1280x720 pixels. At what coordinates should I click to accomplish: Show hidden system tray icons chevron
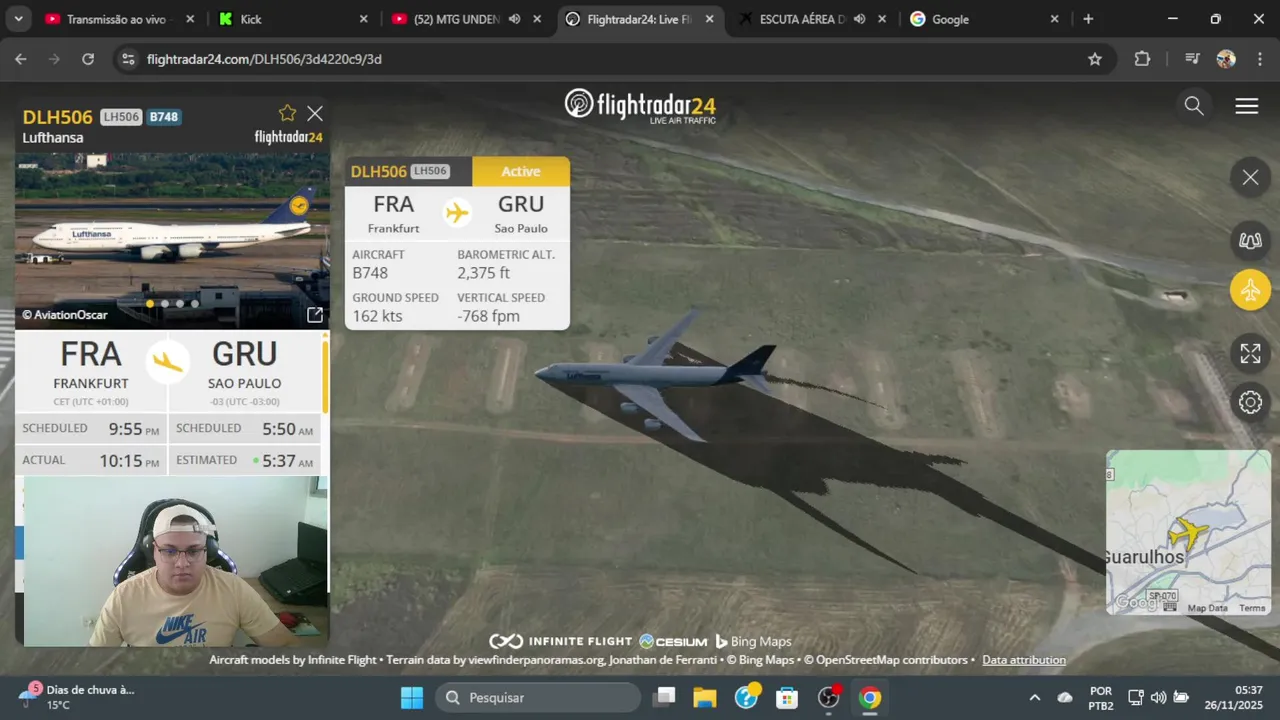1034,697
